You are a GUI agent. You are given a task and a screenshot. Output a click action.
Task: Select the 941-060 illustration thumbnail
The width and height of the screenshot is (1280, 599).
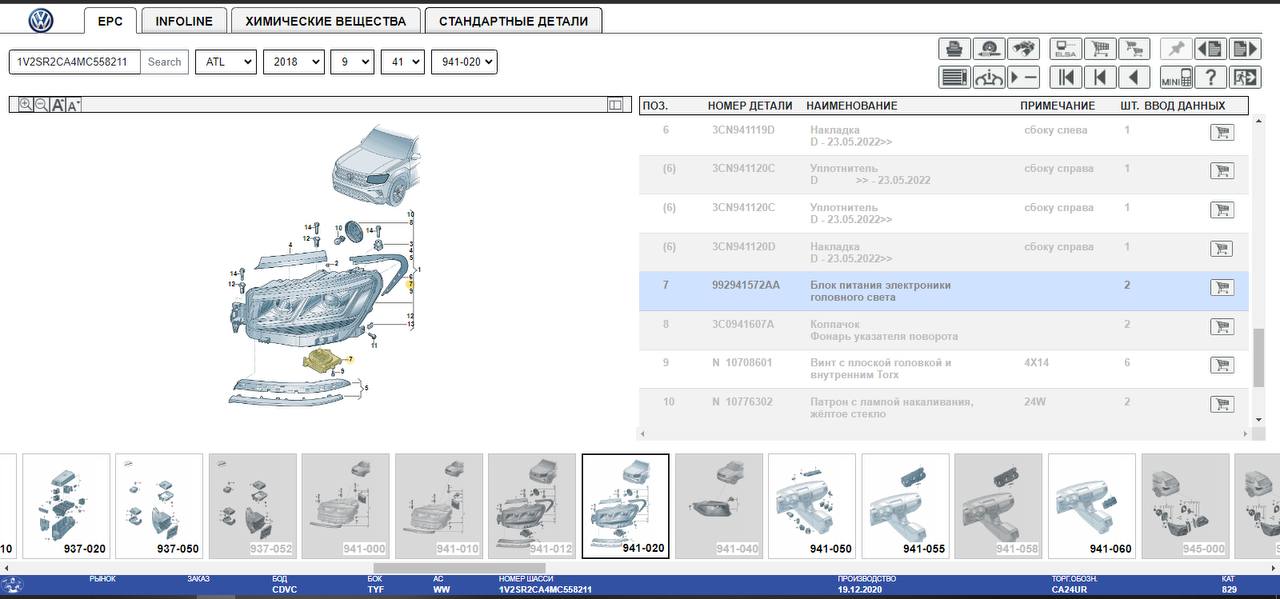(1092, 506)
